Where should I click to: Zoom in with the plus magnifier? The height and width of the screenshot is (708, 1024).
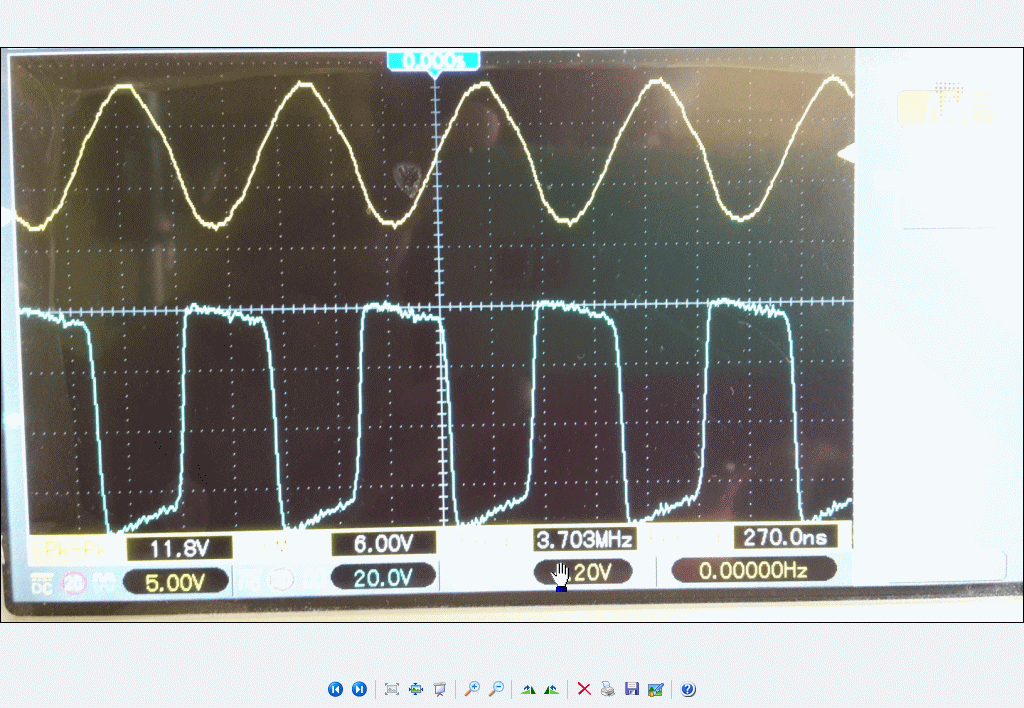tap(472, 689)
